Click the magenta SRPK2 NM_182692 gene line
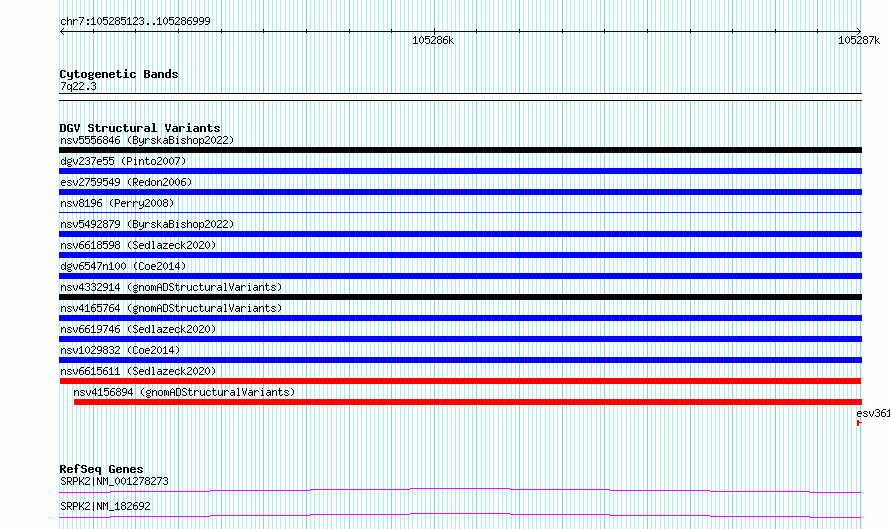 pyautogui.click(x=460, y=515)
